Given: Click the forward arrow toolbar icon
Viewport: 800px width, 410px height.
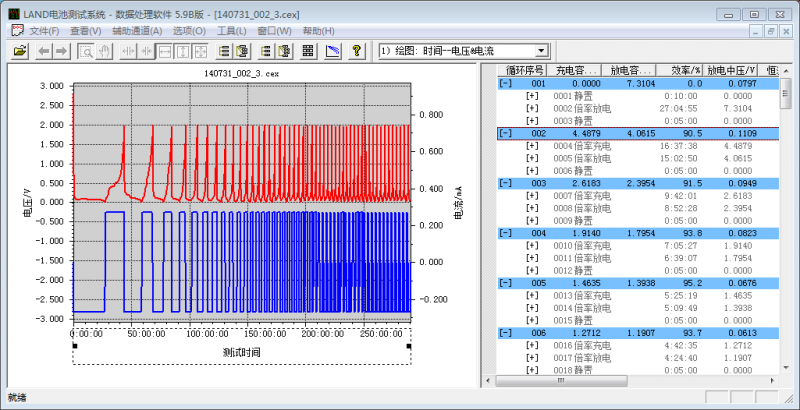Looking at the screenshot, I should [61, 51].
